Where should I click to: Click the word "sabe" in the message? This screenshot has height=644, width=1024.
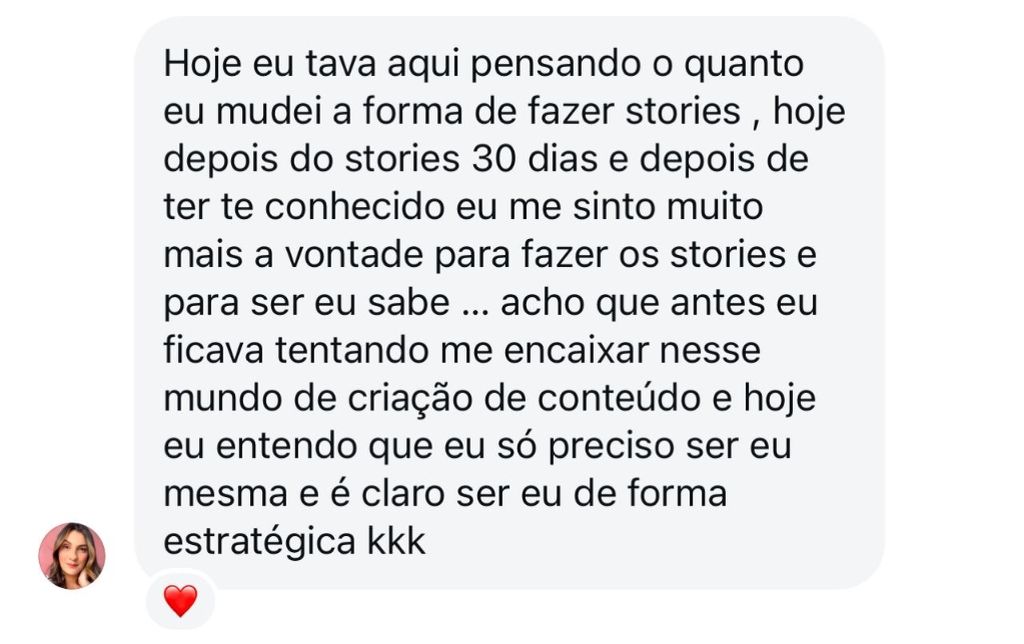tap(409, 302)
